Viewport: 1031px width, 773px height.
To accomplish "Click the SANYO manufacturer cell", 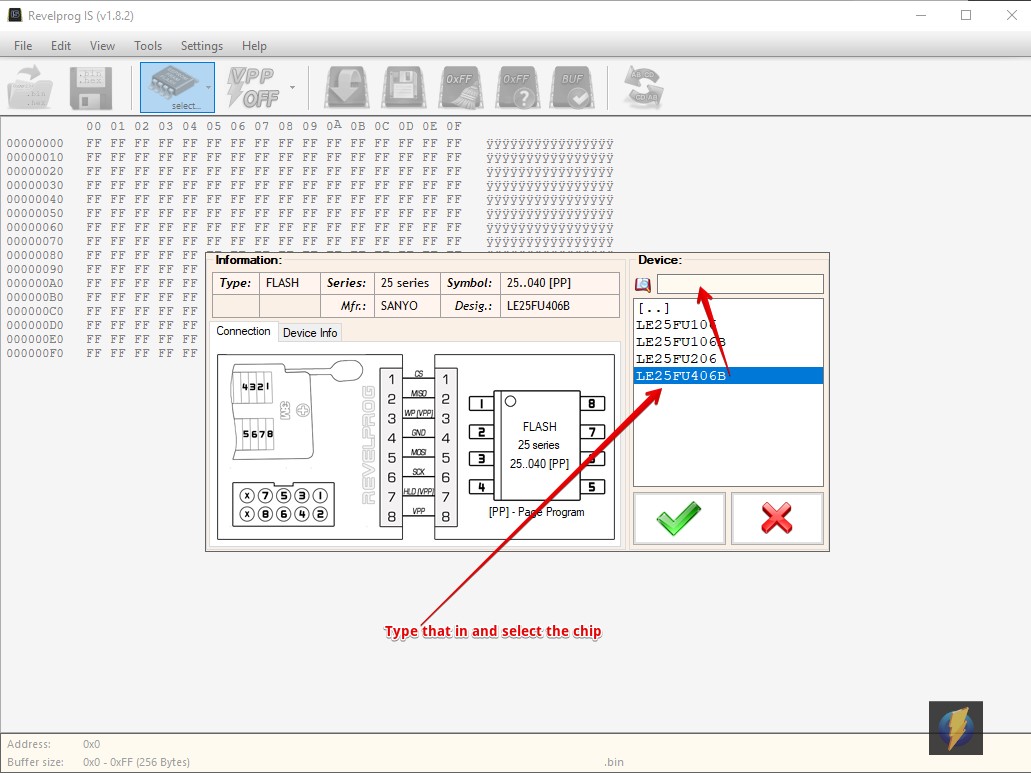I will point(407,306).
